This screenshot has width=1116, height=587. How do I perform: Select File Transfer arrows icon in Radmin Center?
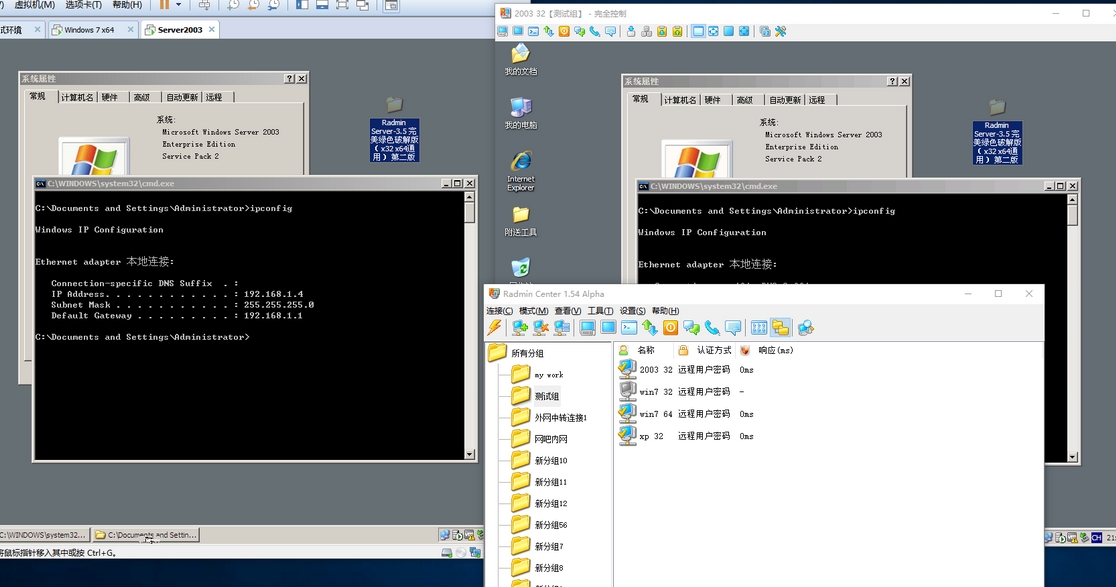[x=650, y=327]
